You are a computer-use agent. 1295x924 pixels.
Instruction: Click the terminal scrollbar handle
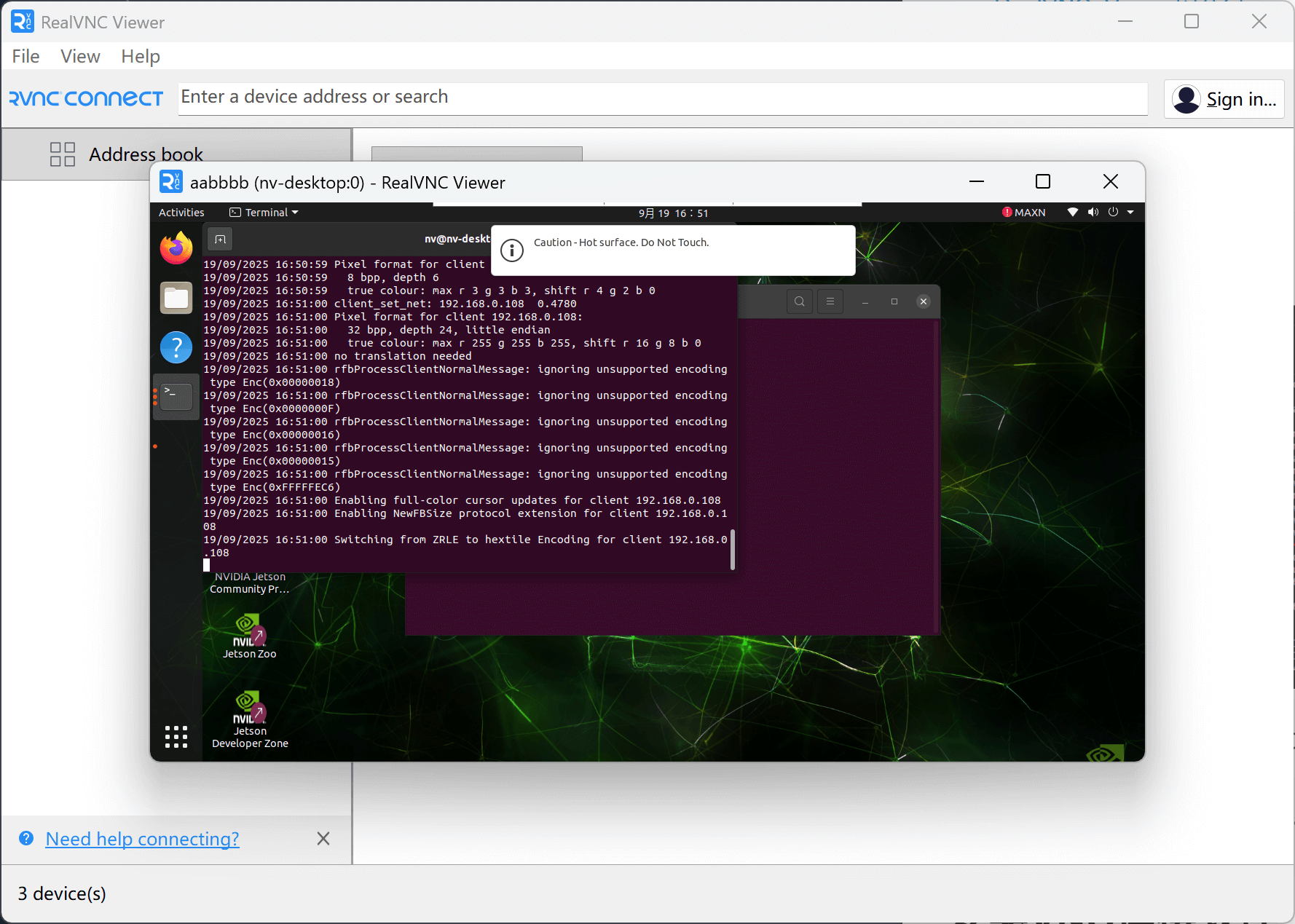pos(732,550)
